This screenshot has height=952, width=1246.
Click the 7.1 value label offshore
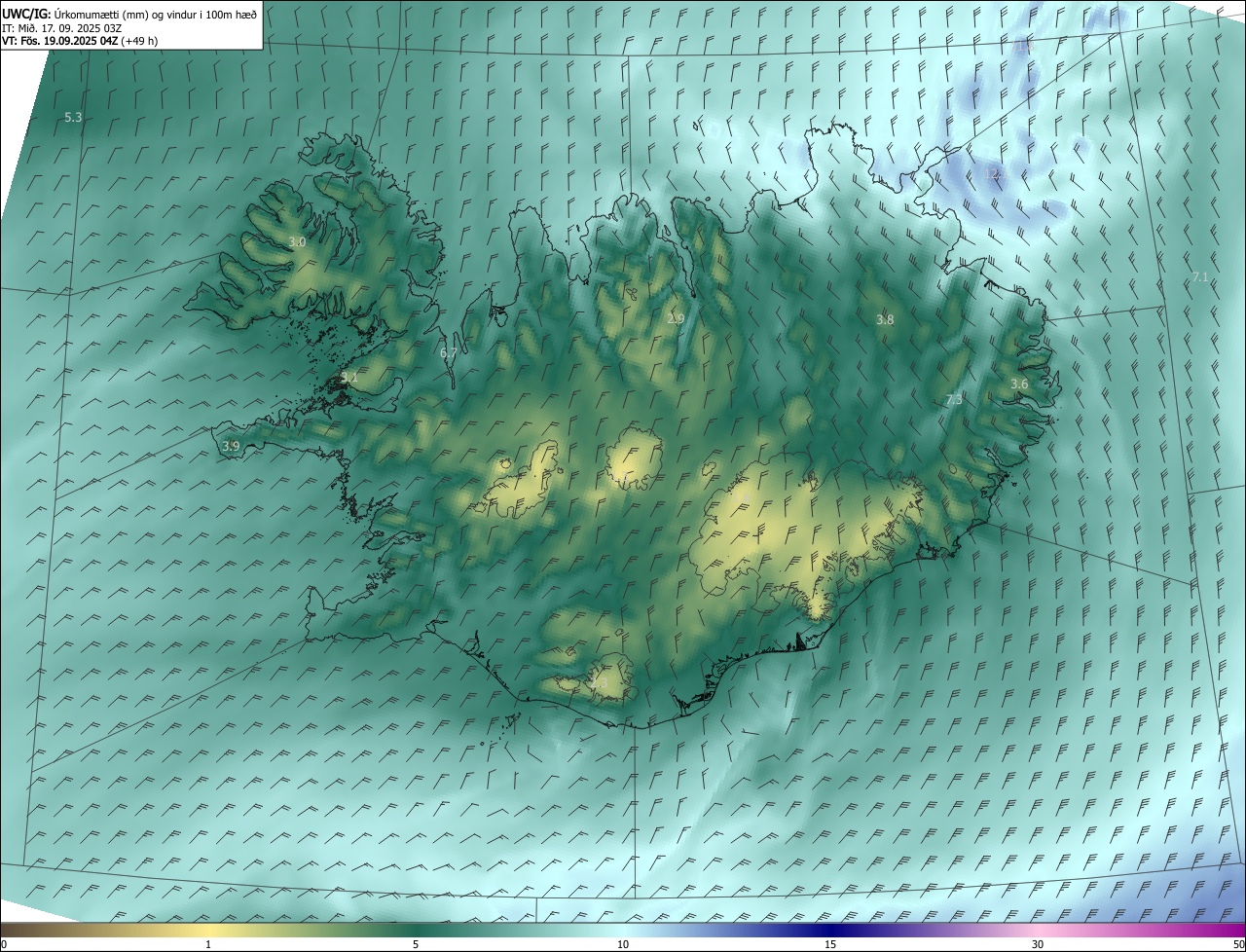1200,277
